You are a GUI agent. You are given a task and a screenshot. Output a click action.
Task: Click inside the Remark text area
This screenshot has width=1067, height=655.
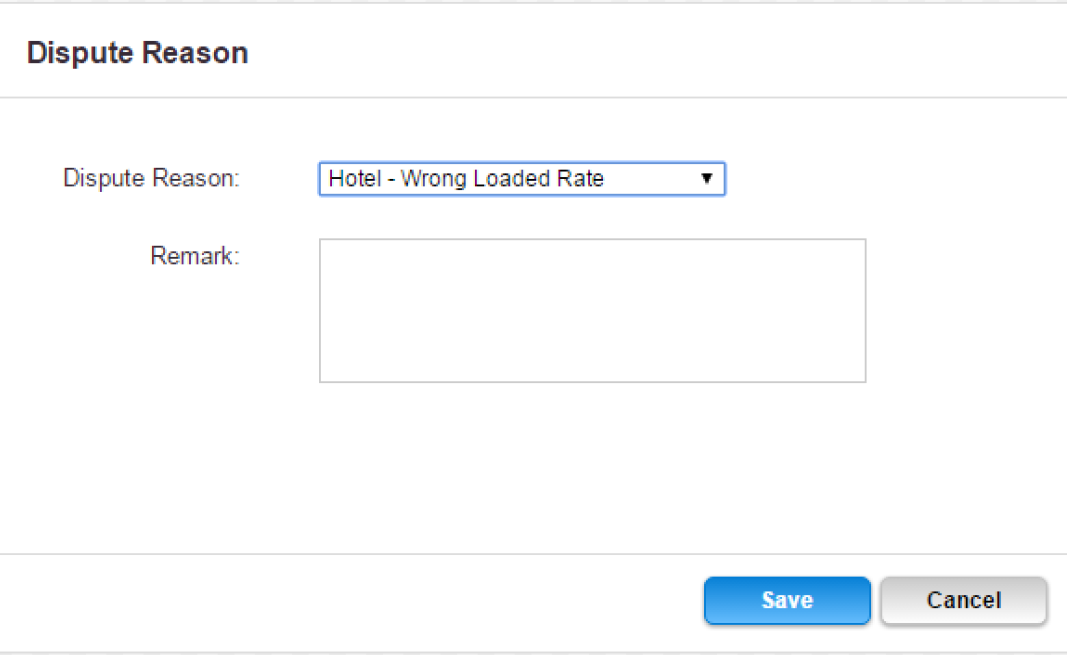(592, 310)
